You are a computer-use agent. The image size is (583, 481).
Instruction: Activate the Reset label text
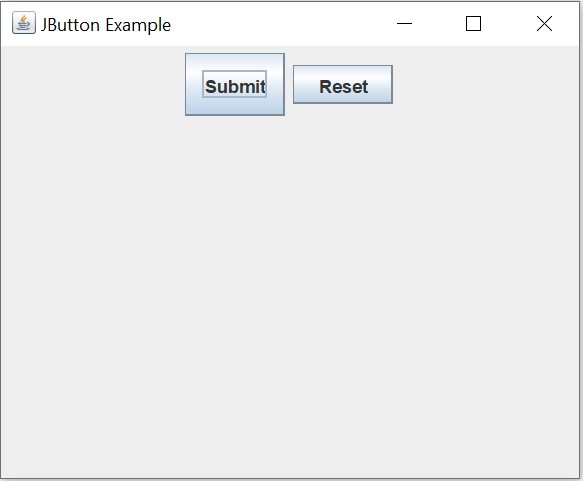click(x=344, y=87)
